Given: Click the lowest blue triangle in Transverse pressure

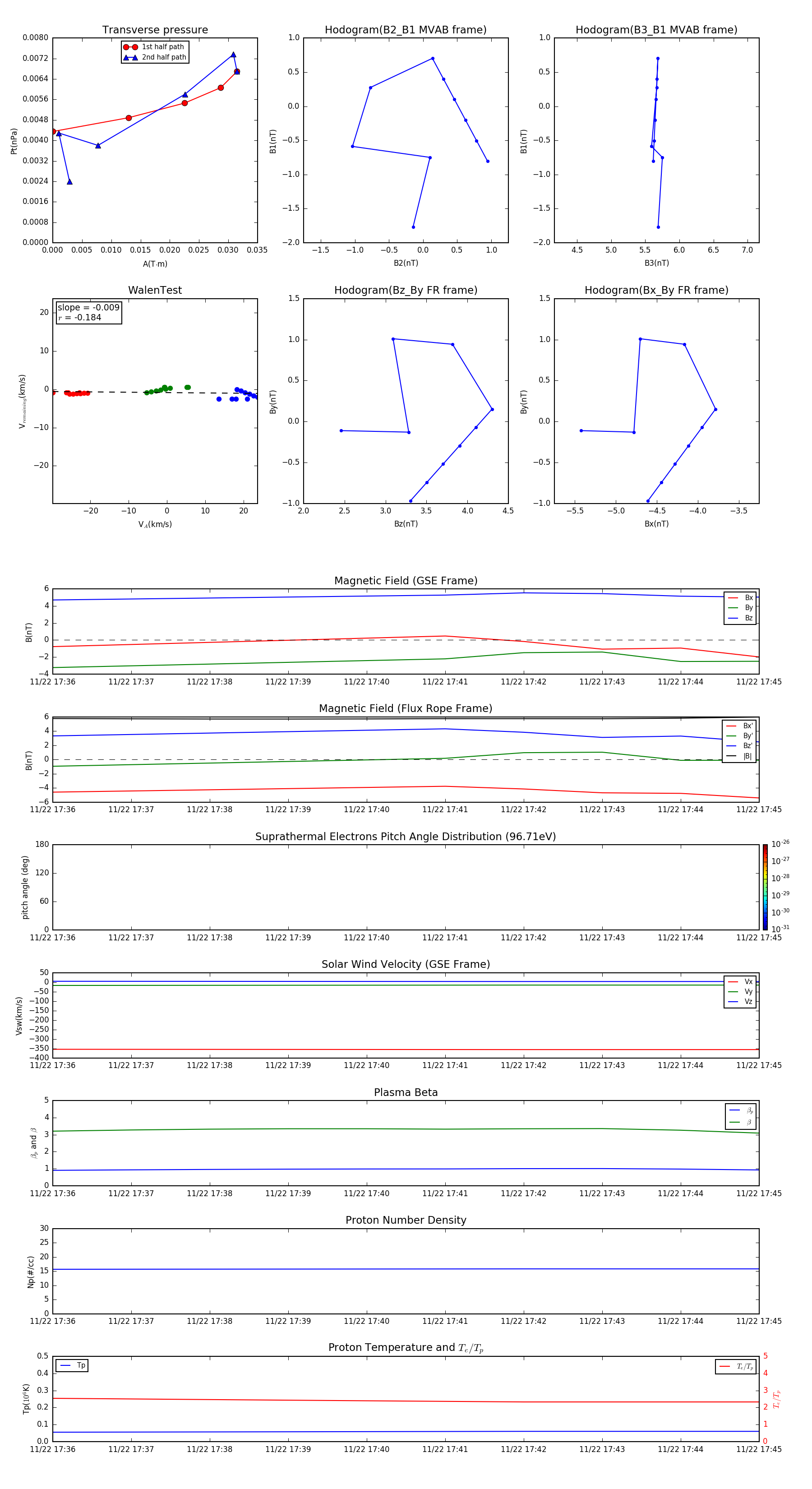Looking at the screenshot, I should pos(69,181).
